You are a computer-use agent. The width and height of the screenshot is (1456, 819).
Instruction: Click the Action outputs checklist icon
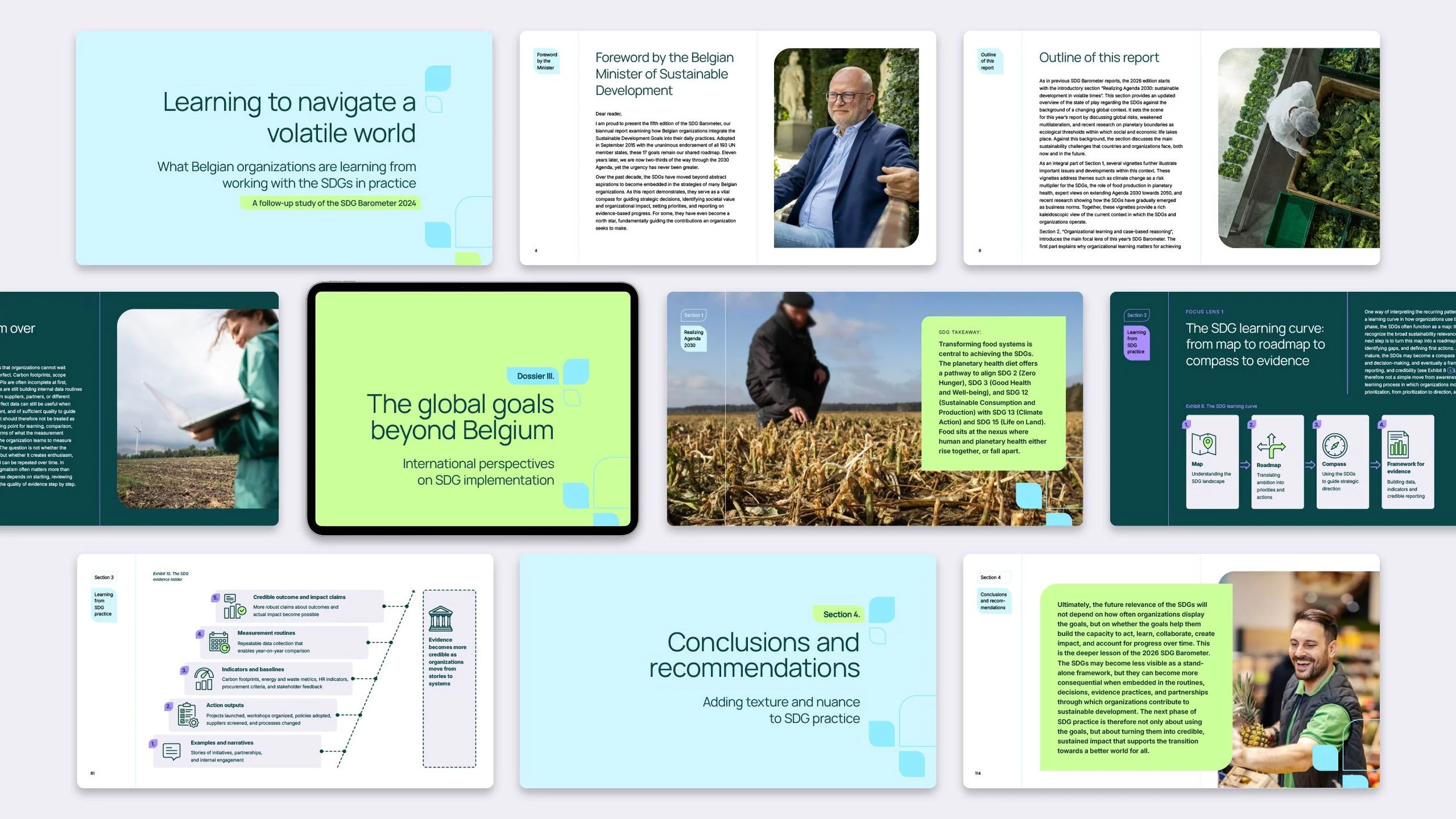coord(188,715)
